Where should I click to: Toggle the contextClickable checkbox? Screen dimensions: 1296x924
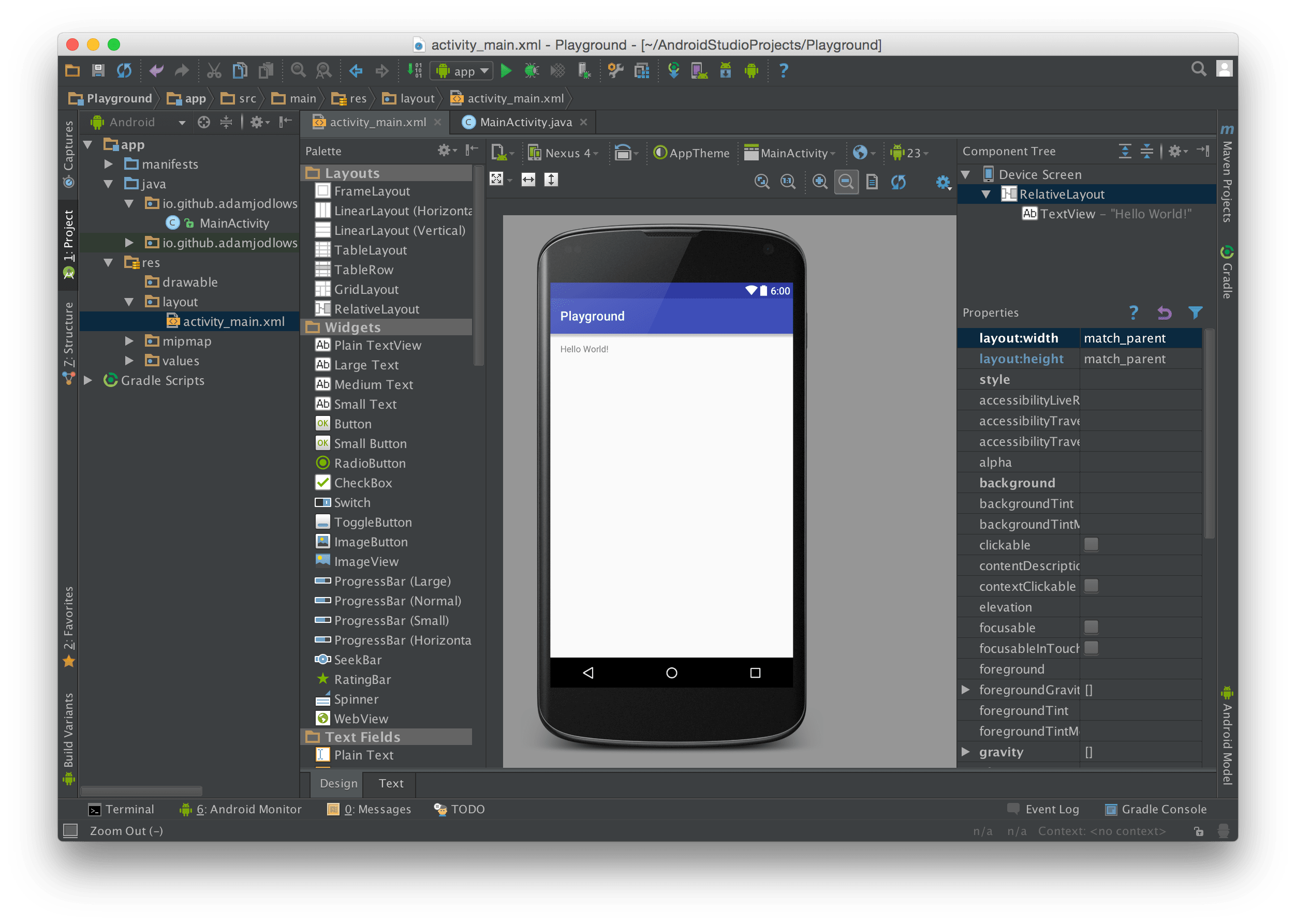1091,586
